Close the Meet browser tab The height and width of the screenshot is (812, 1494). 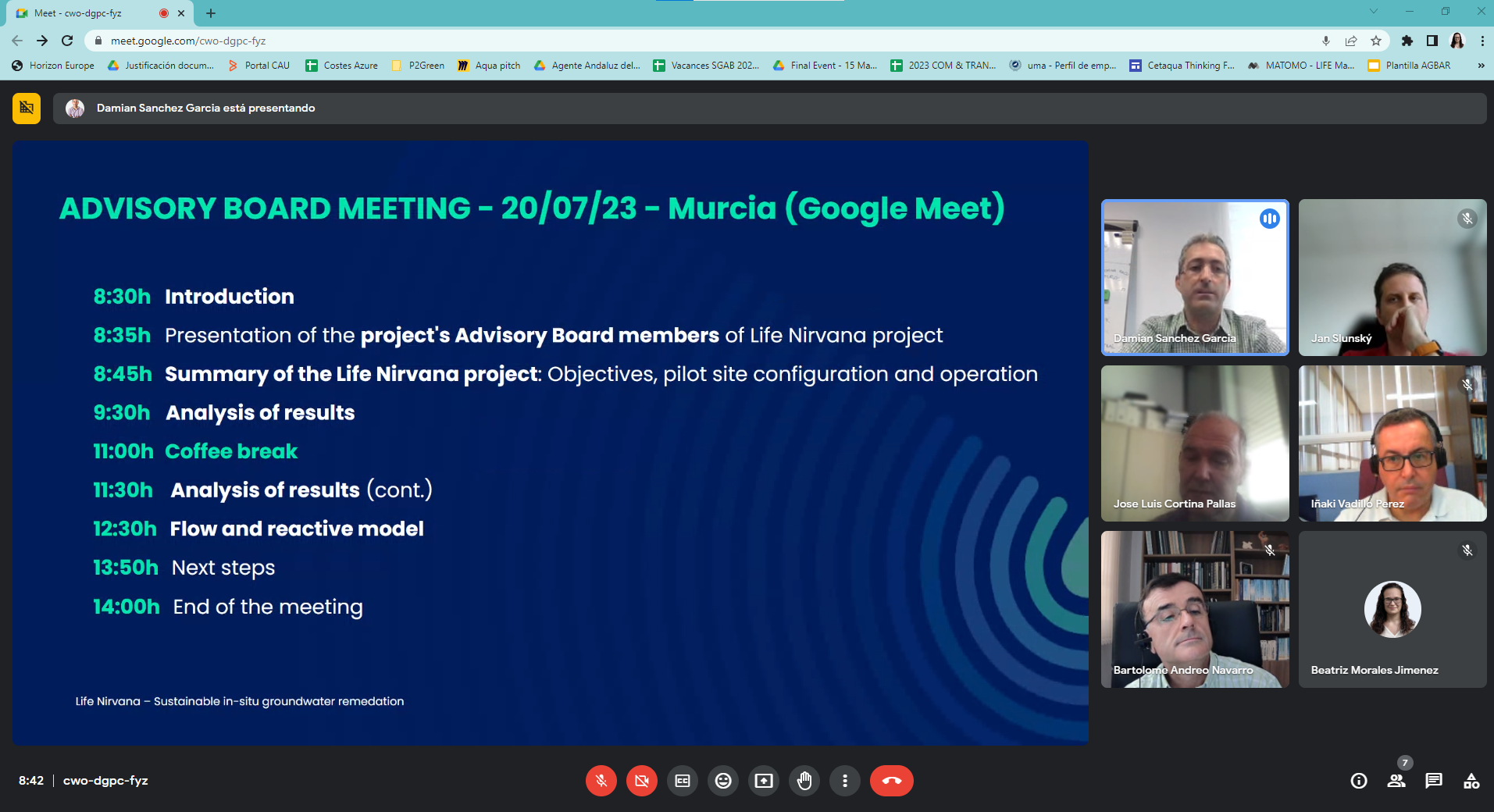[x=181, y=13]
